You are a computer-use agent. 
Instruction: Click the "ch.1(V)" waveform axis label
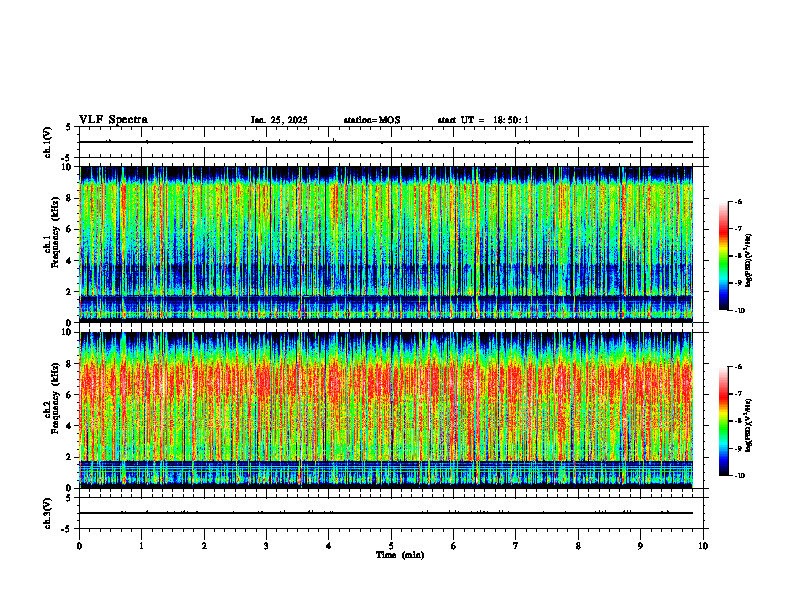tap(47, 142)
